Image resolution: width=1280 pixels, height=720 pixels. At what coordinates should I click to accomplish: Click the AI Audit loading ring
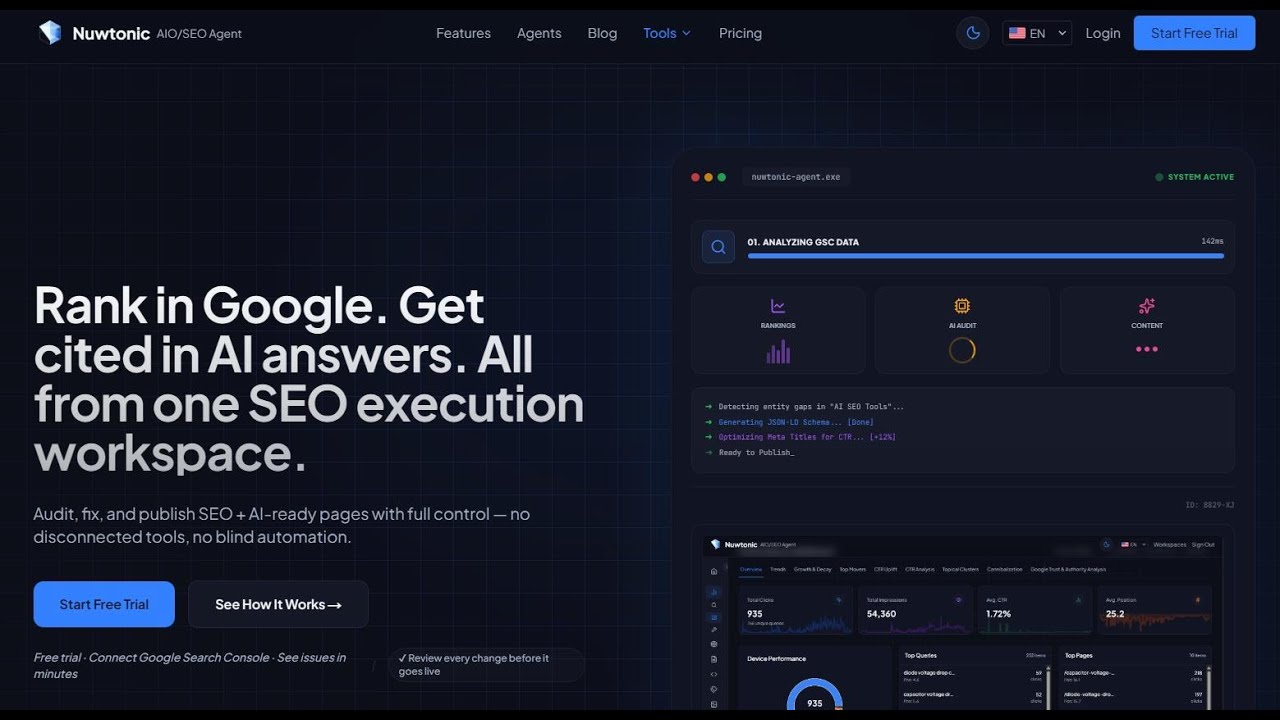click(962, 350)
